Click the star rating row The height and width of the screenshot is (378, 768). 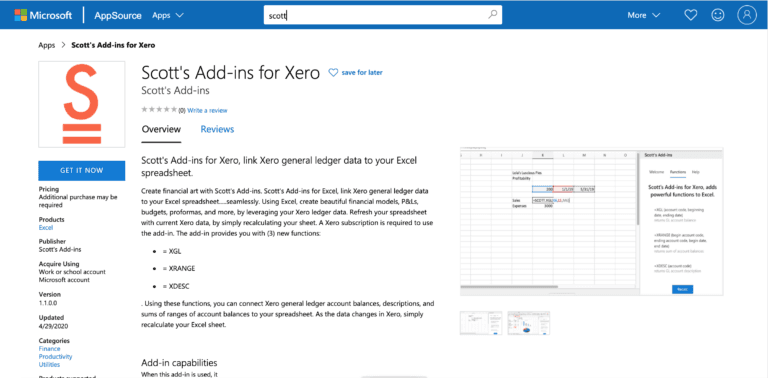click(159, 110)
